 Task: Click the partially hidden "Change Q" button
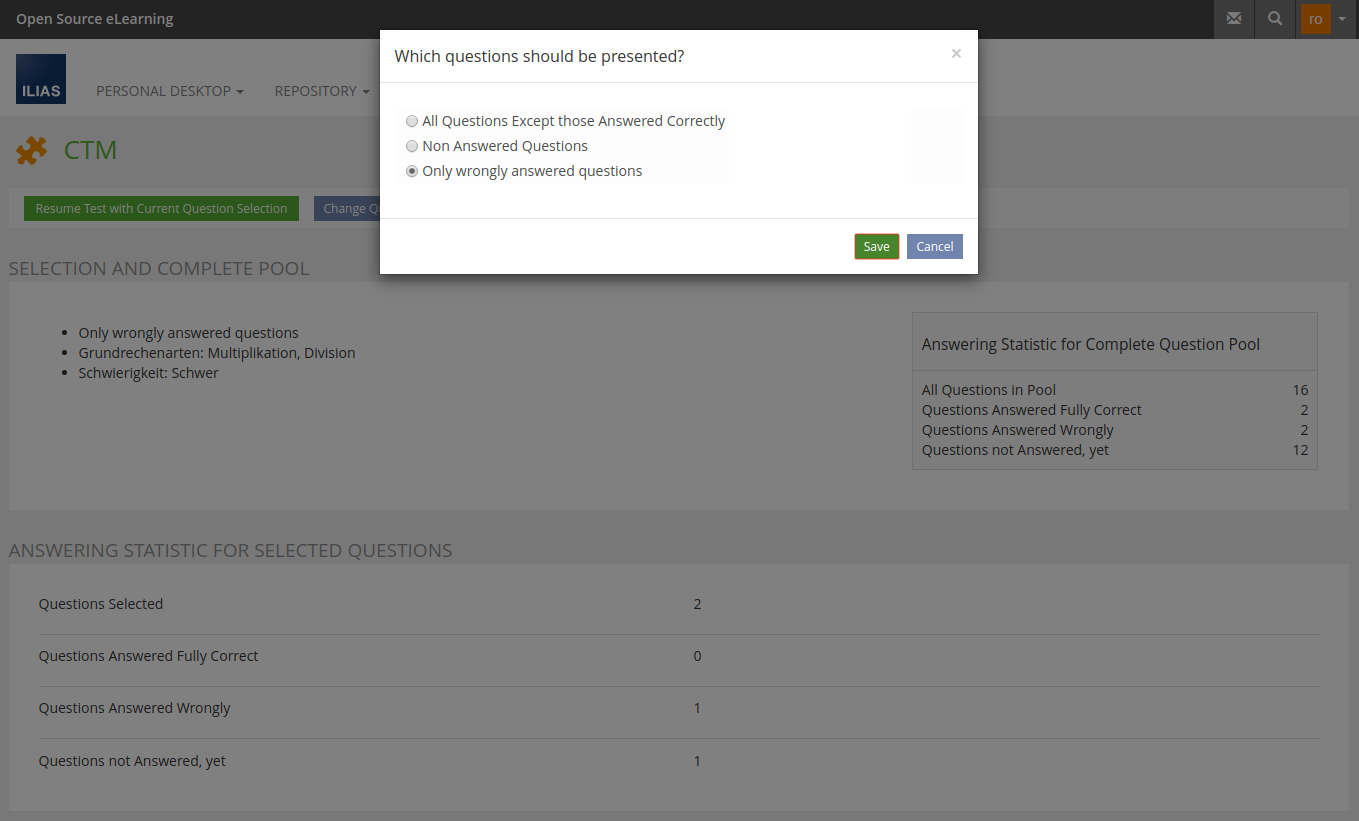pyautogui.click(x=347, y=209)
